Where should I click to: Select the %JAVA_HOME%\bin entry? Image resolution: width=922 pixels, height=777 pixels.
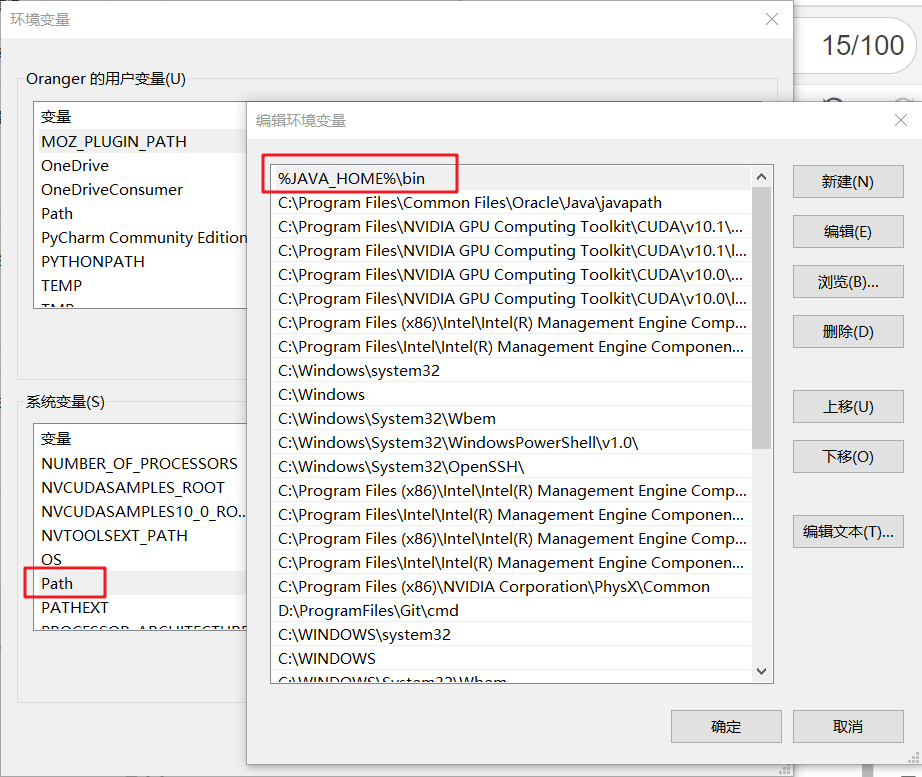511,178
